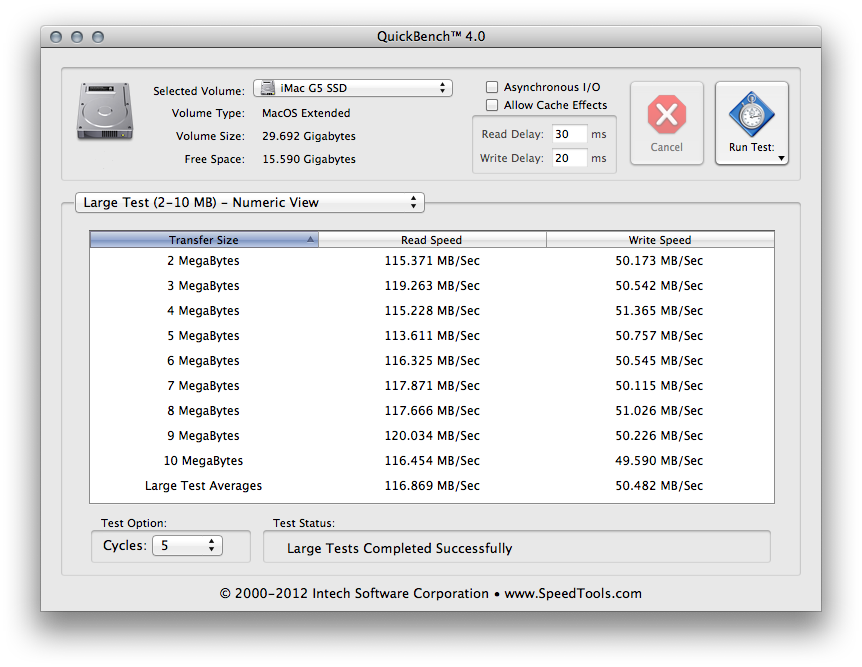Click the Large Tests Completed Successfully status

coord(400,549)
